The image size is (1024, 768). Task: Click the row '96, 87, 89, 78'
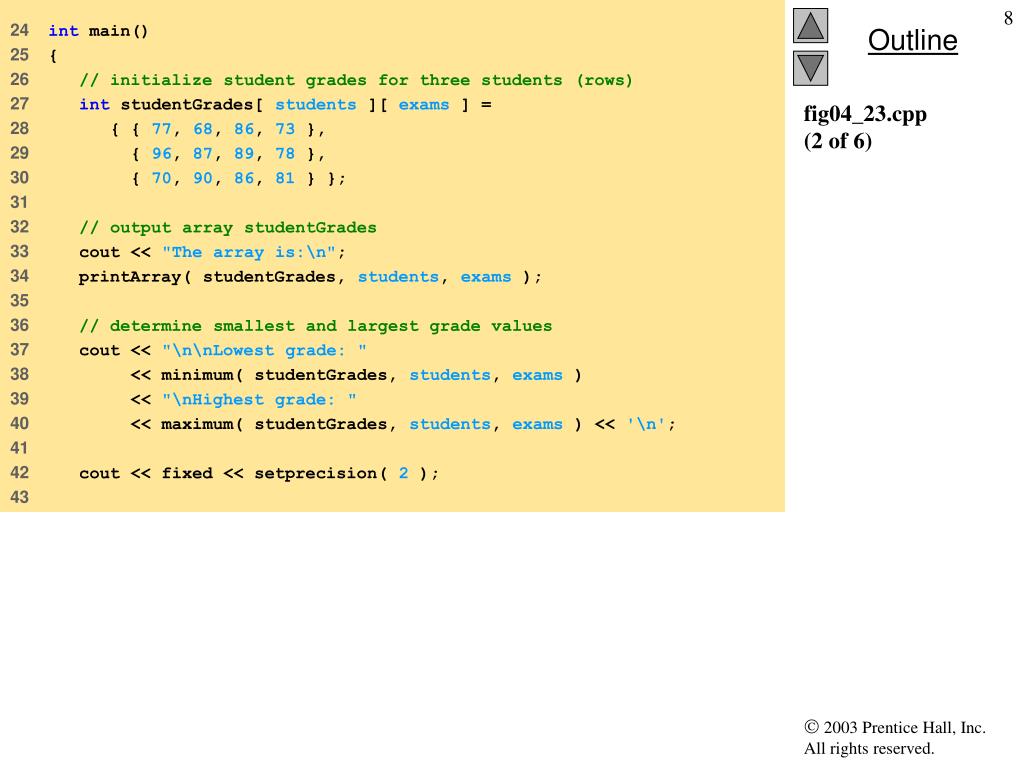[x=228, y=154]
